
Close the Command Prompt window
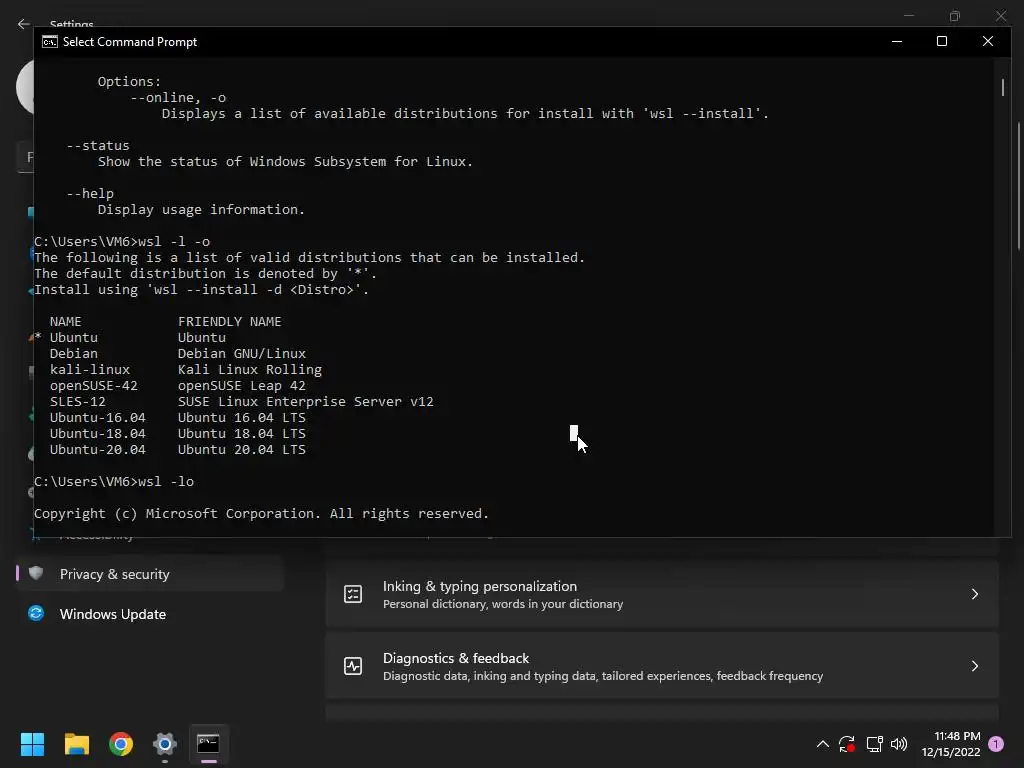click(987, 41)
